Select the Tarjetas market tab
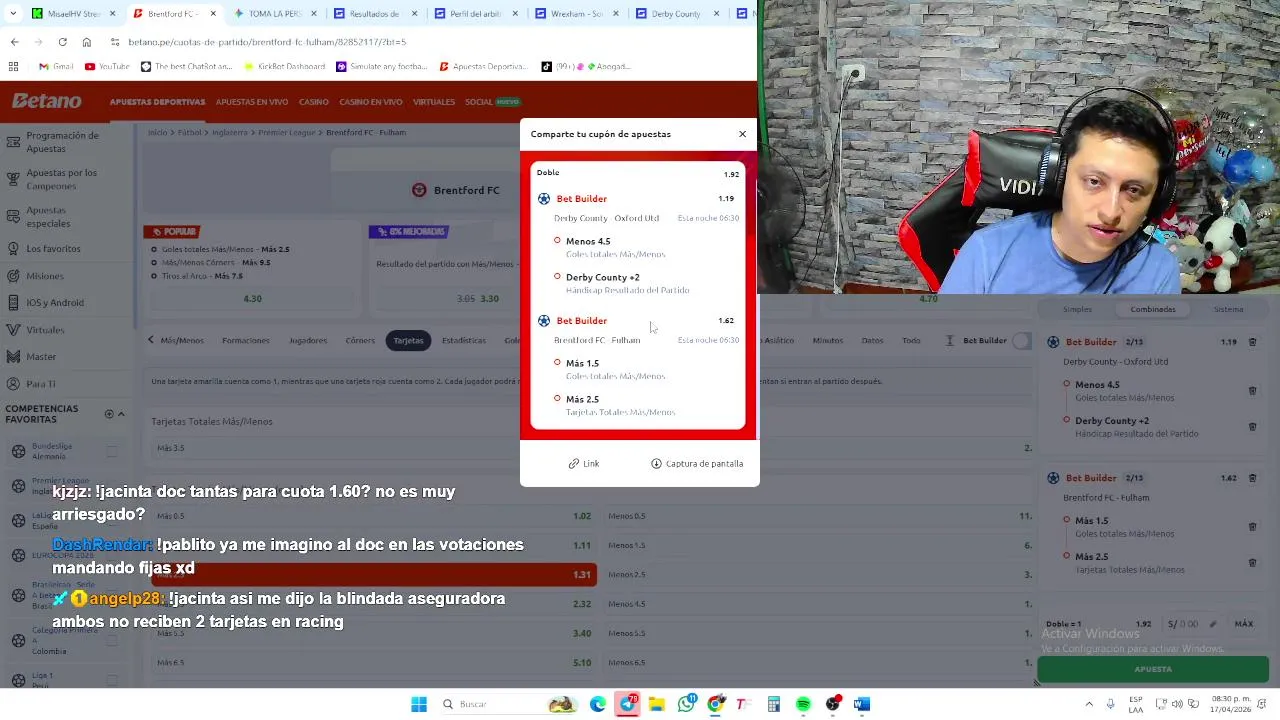The width and height of the screenshot is (1280, 720). click(408, 341)
